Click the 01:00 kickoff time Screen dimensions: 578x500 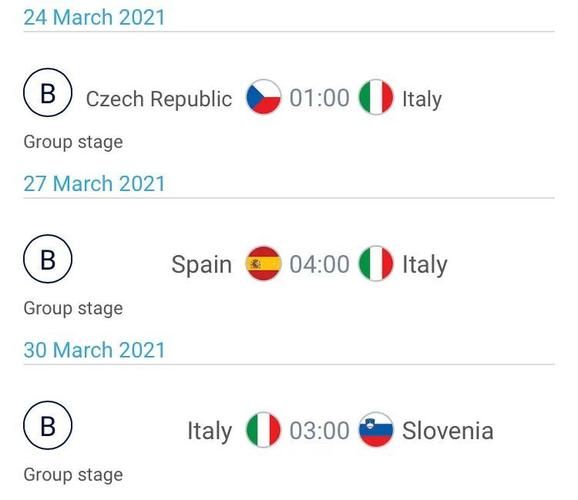click(319, 98)
